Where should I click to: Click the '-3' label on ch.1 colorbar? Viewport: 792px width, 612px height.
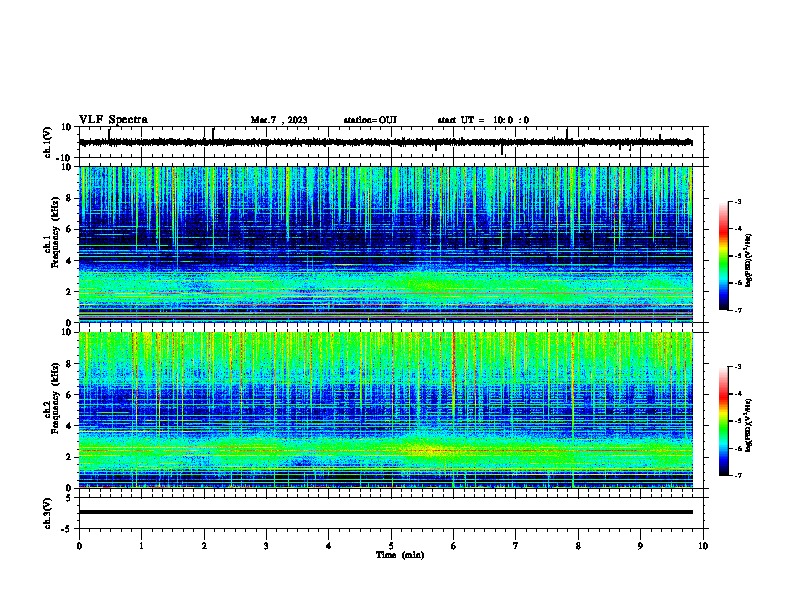(737, 202)
